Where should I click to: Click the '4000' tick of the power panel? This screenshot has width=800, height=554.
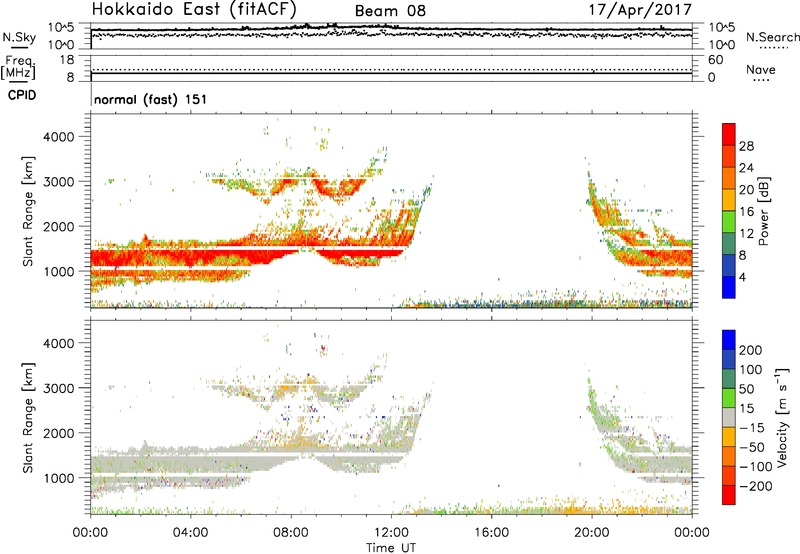[x=59, y=137]
